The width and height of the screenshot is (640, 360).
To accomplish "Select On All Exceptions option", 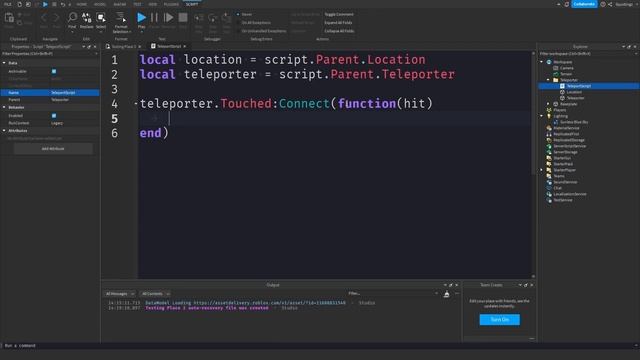I will (x=253, y=23).
